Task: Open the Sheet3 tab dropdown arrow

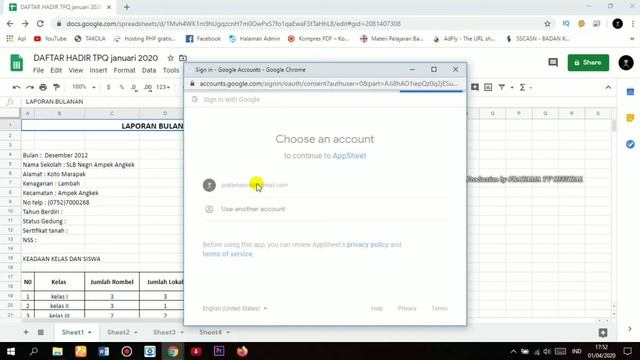Action: [182, 333]
